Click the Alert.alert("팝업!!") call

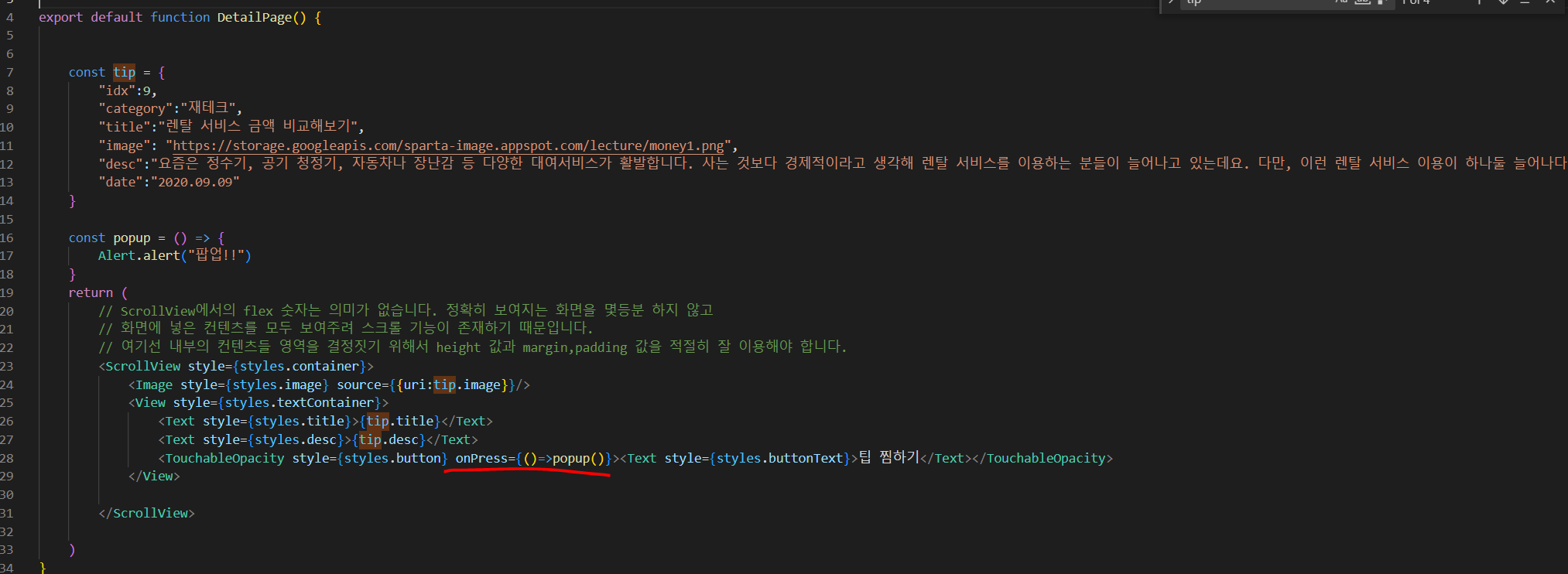pos(175,255)
